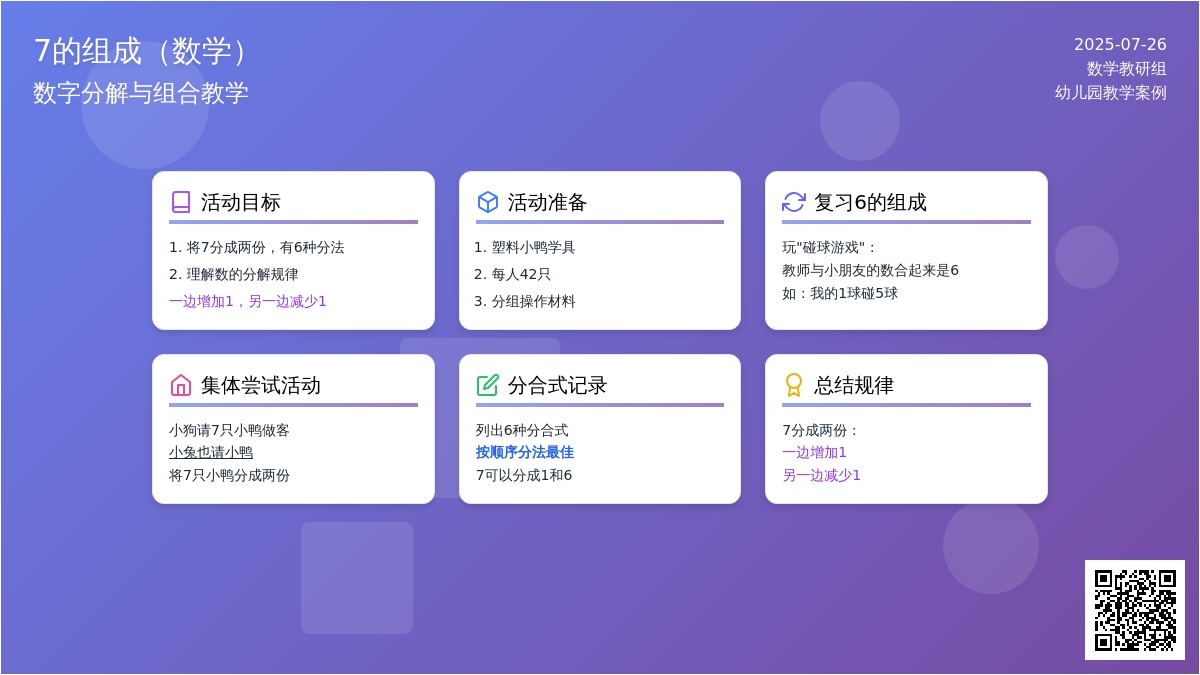Click the line 如：我的1球碰5球
The width and height of the screenshot is (1200, 675).
pos(840,293)
